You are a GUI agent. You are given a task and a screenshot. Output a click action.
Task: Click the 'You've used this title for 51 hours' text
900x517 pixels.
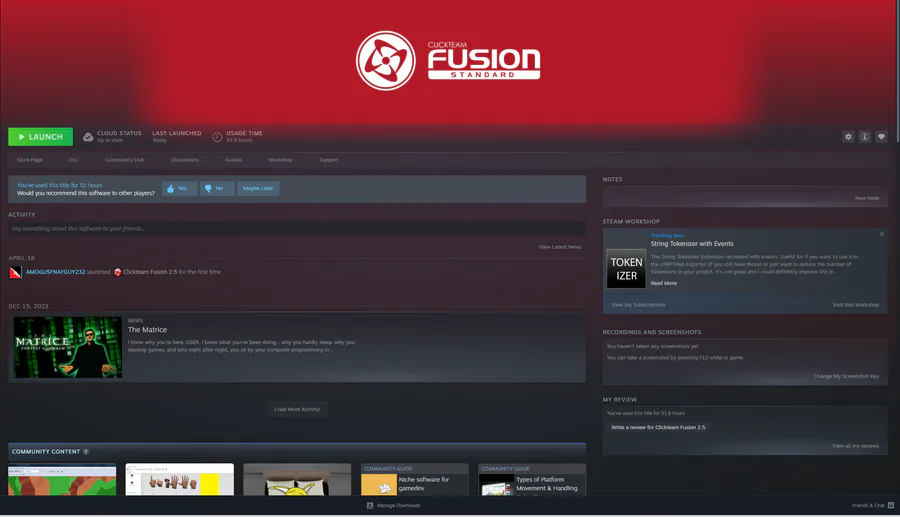[x=59, y=185]
